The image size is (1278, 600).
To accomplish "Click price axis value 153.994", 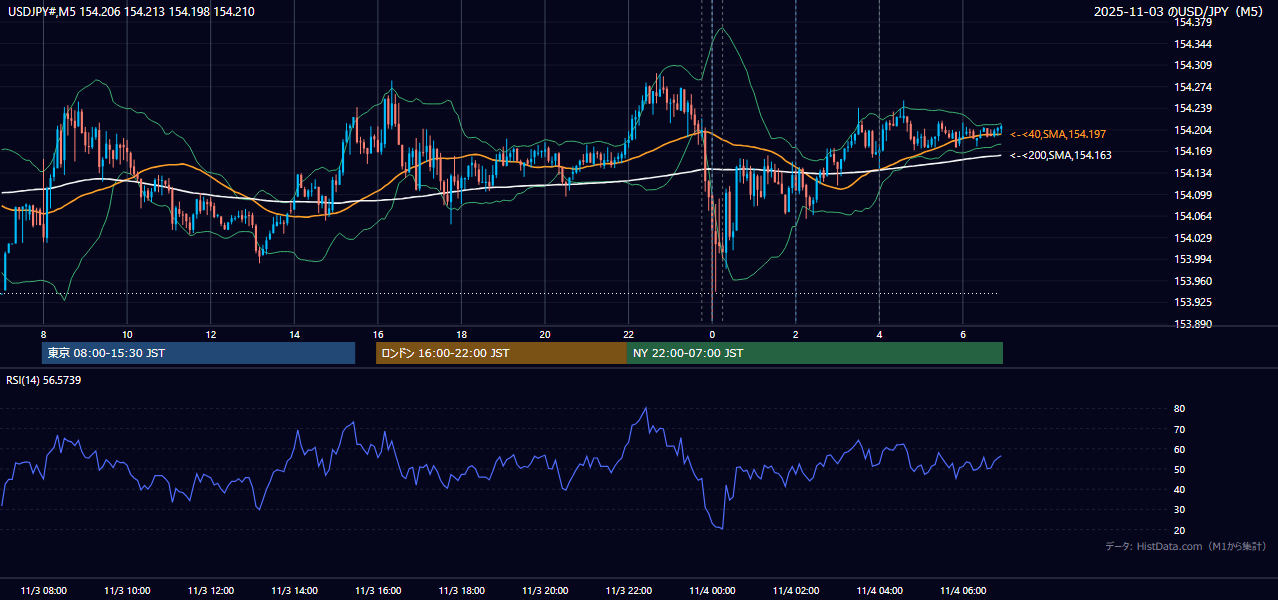I will (x=1193, y=259).
